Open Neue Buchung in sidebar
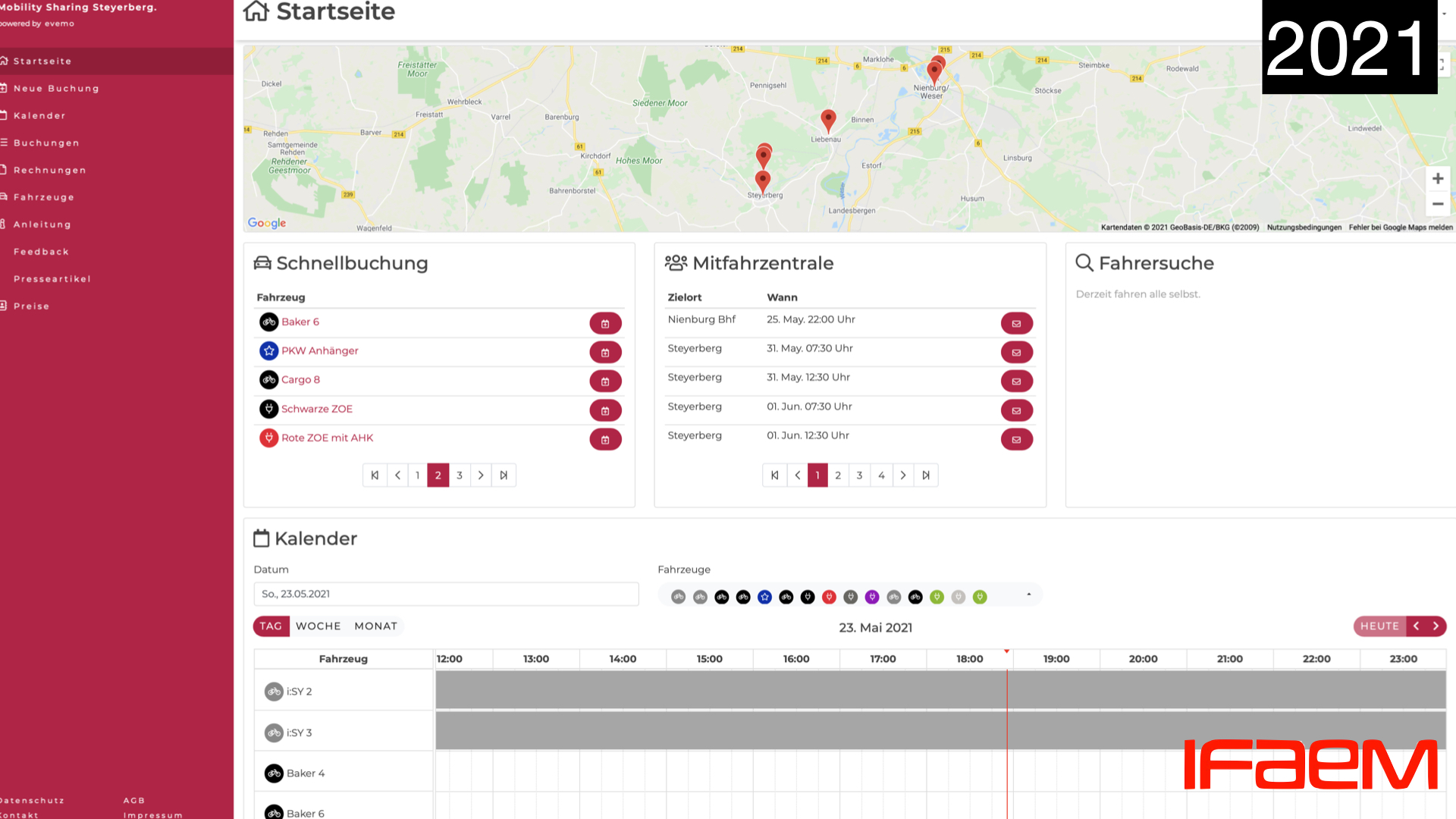This screenshot has width=1456, height=819. click(x=56, y=89)
